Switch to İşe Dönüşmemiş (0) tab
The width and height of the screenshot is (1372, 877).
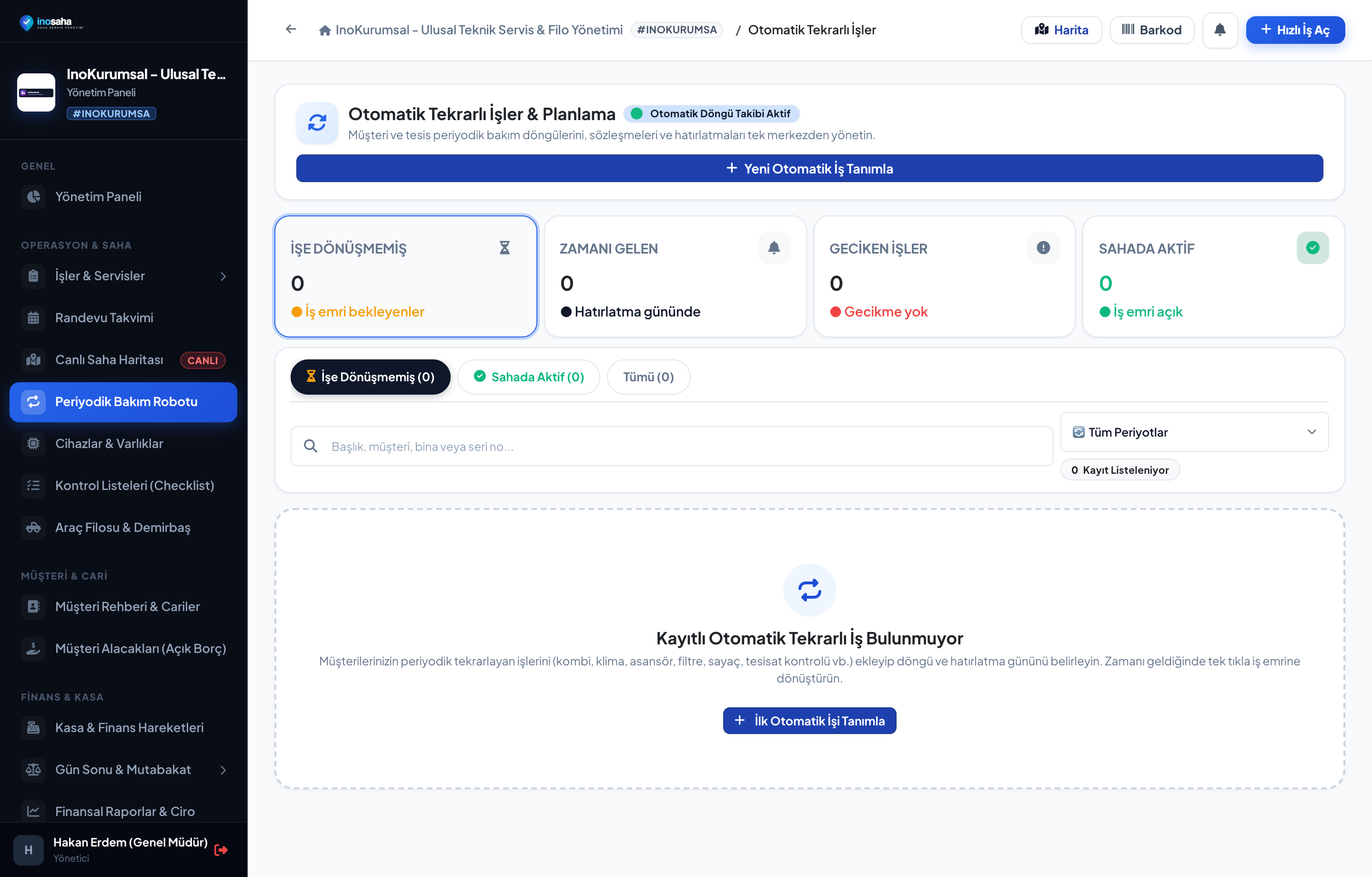pyautogui.click(x=370, y=377)
